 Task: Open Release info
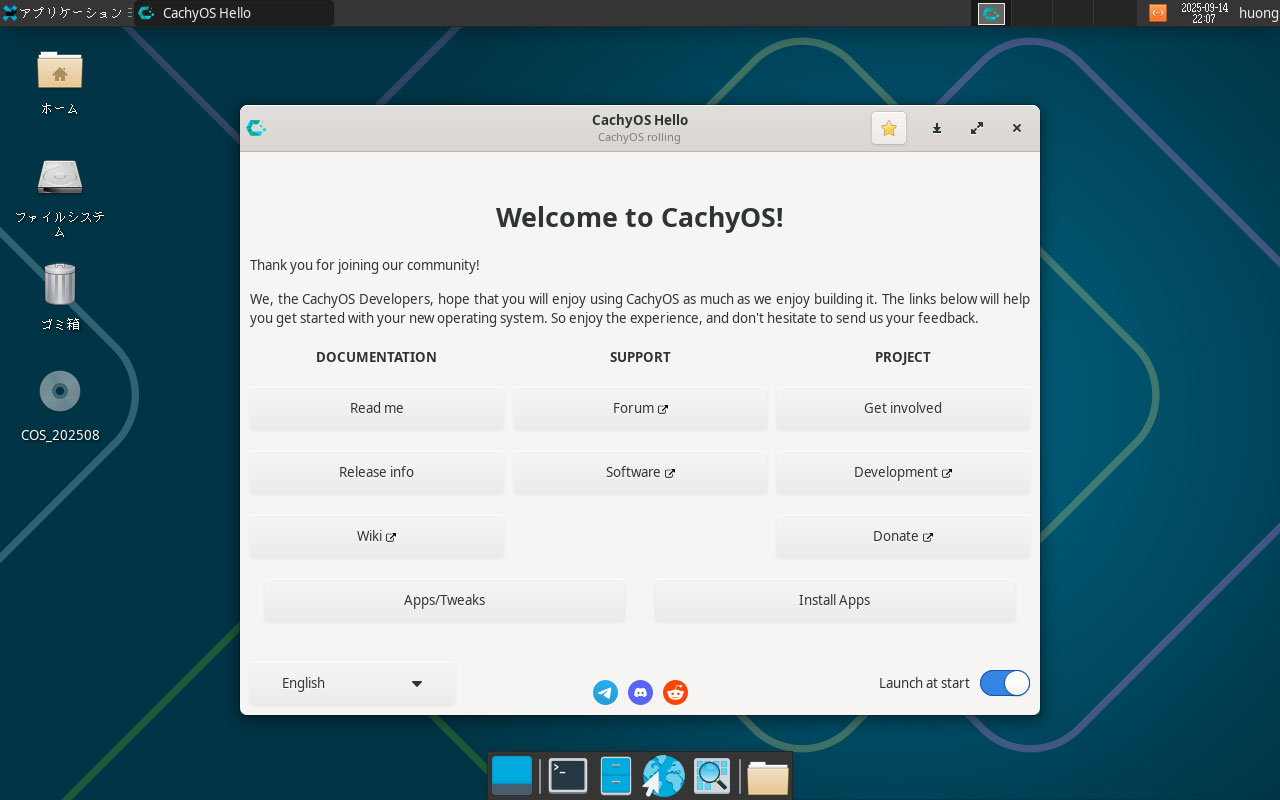(x=377, y=472)
